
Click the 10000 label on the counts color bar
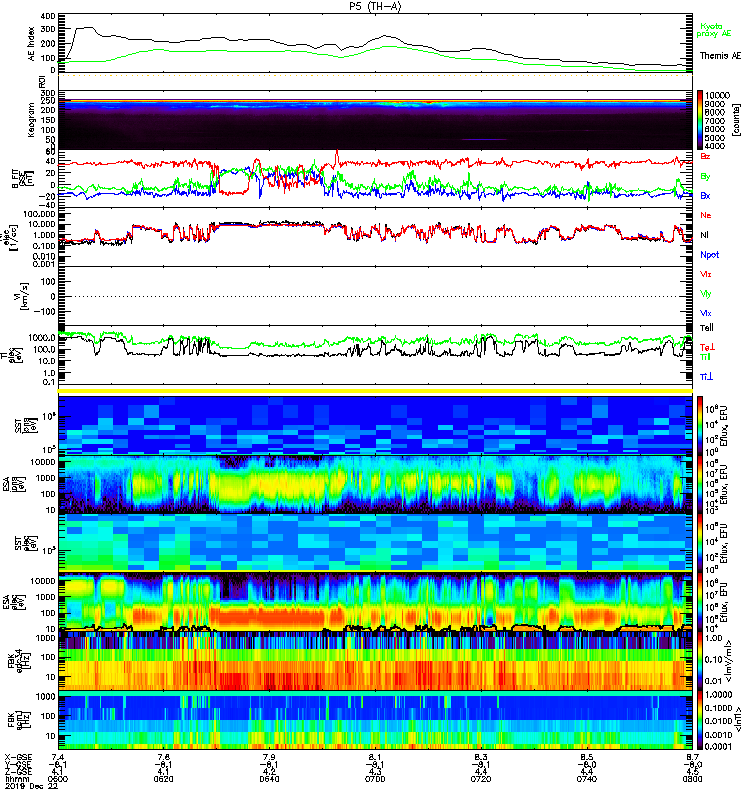coord(717,95)
